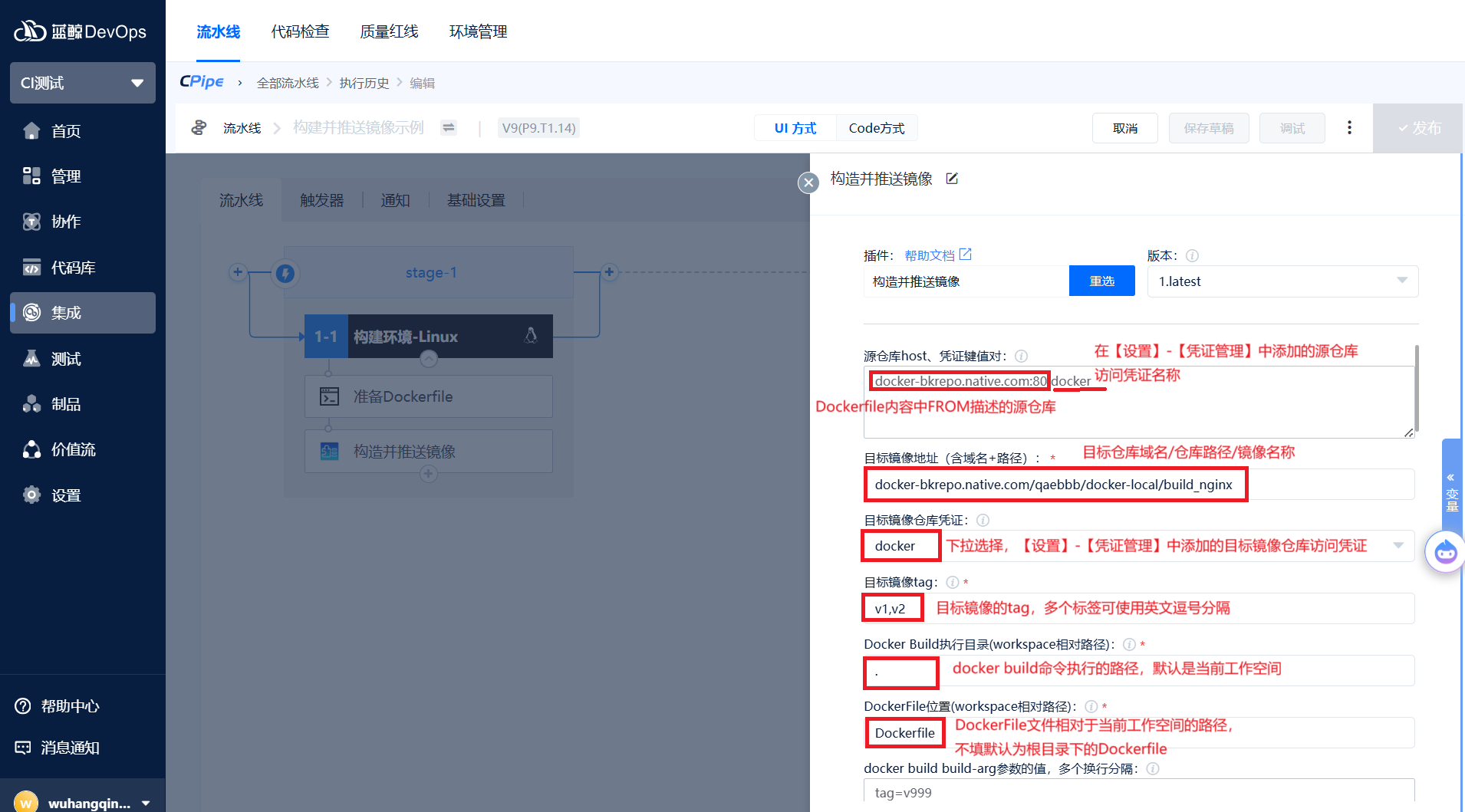
Task: Click the 重选 reselect plugin button
Action: coord(1101,281)
